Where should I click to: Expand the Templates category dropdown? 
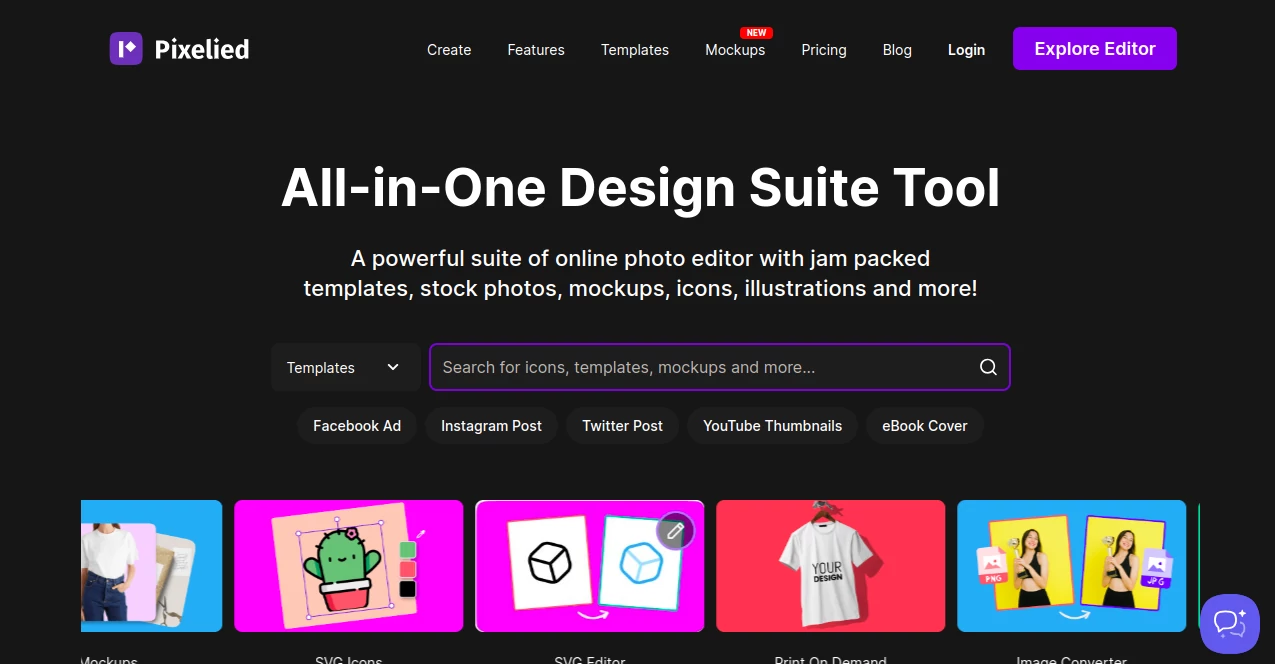point(345,367)
